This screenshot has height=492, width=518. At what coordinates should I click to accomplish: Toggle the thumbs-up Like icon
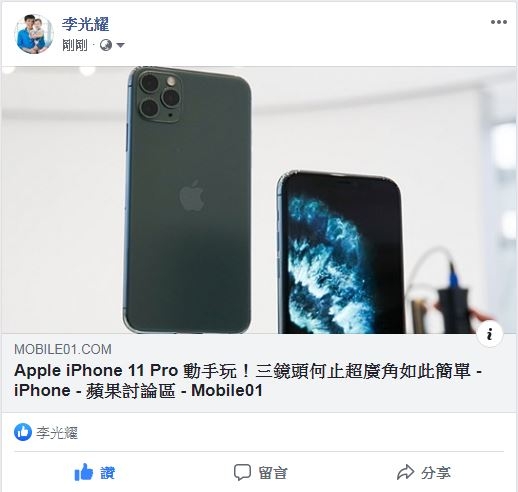coord(84,472)
